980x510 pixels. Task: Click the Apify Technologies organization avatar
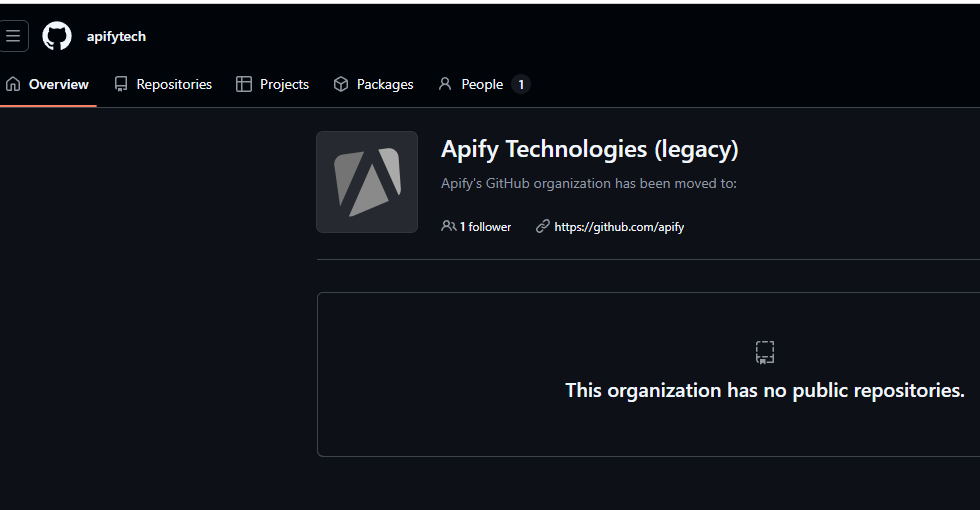(367, 182)
